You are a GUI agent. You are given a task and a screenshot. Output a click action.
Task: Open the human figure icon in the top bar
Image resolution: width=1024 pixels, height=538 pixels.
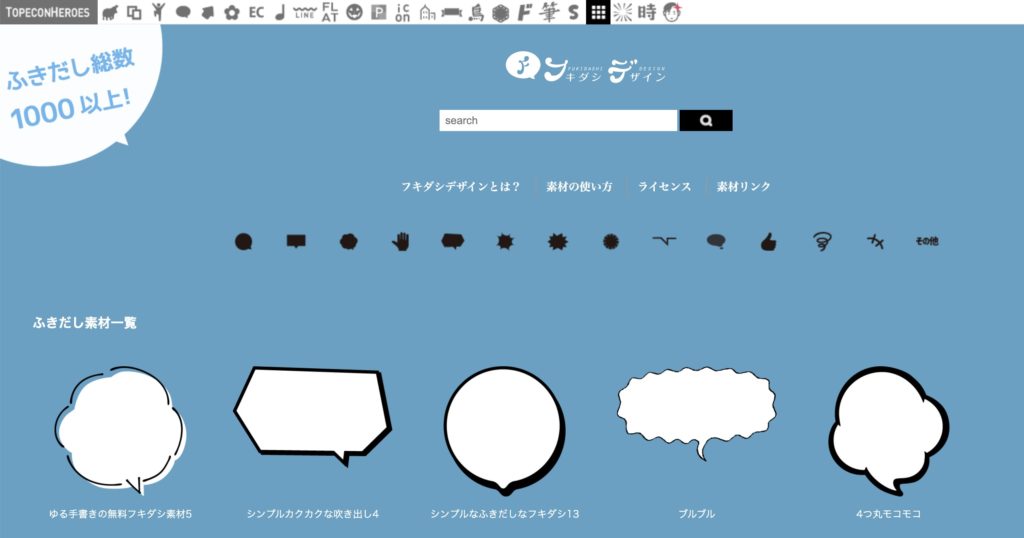(x=159, y=12)
